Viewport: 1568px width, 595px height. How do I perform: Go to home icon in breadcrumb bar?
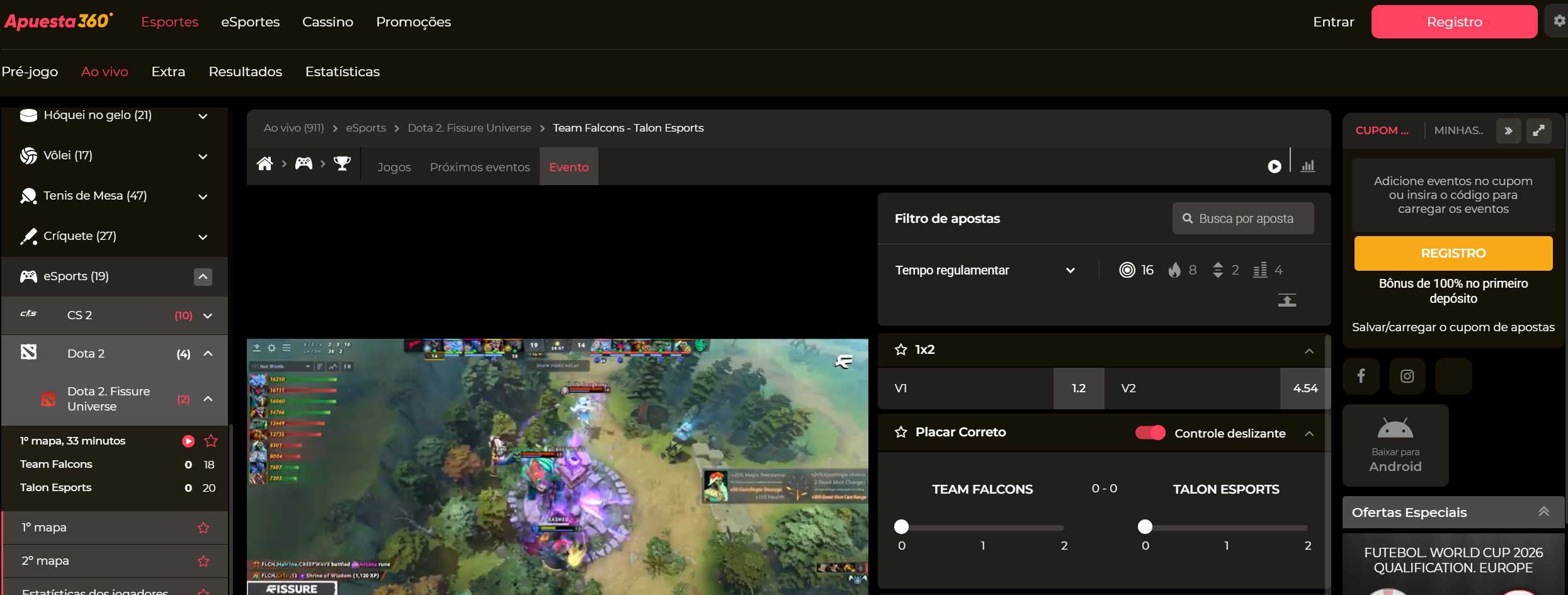coord(265,164)
